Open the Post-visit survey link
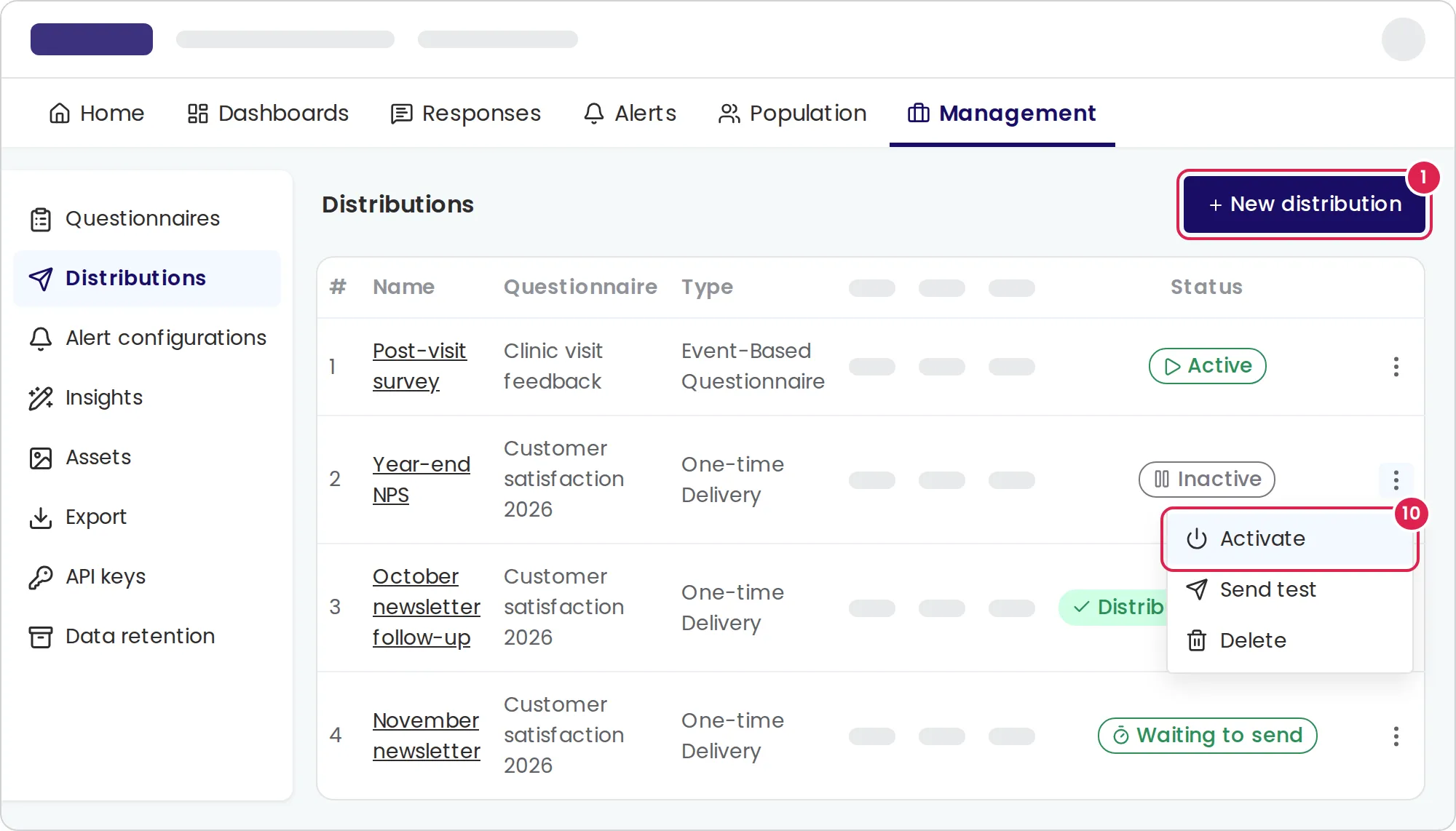Viewport: 1456px width, 831px height. tap(419, 366)
